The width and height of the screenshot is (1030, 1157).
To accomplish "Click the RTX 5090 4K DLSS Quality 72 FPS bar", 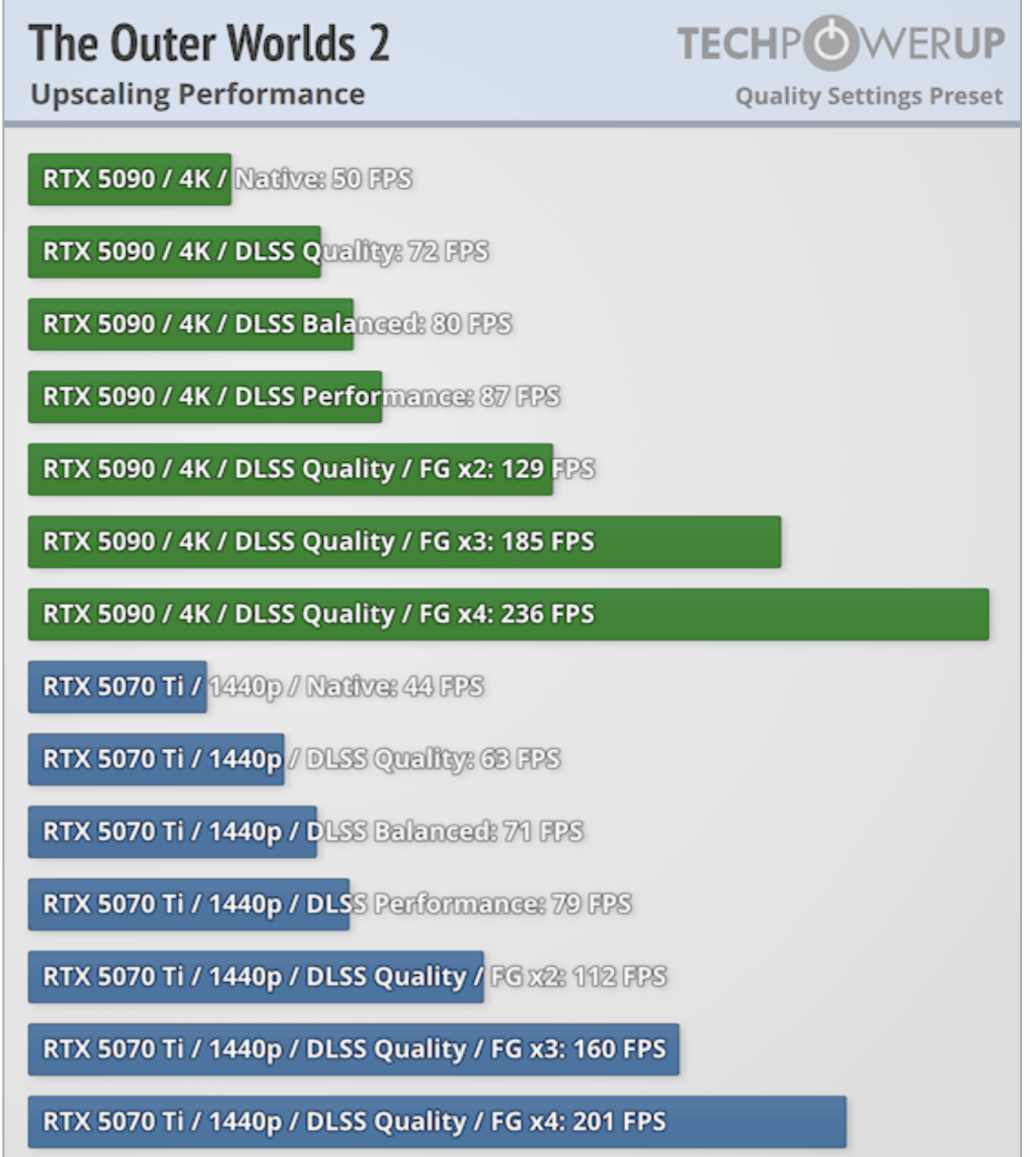I will pos(174,252).
